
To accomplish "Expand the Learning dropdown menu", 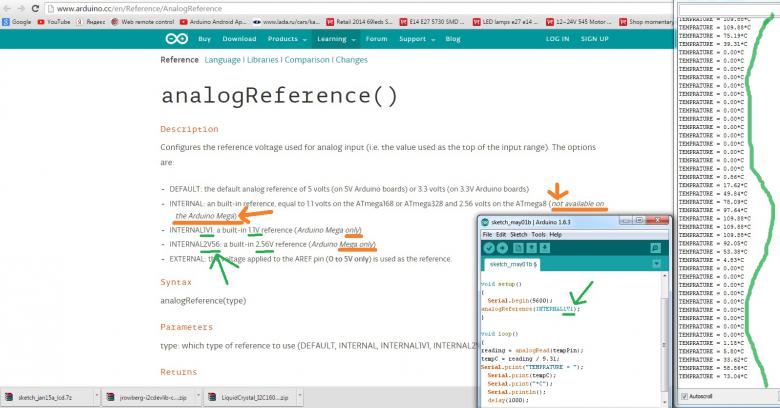I will [x=336, y=39].
